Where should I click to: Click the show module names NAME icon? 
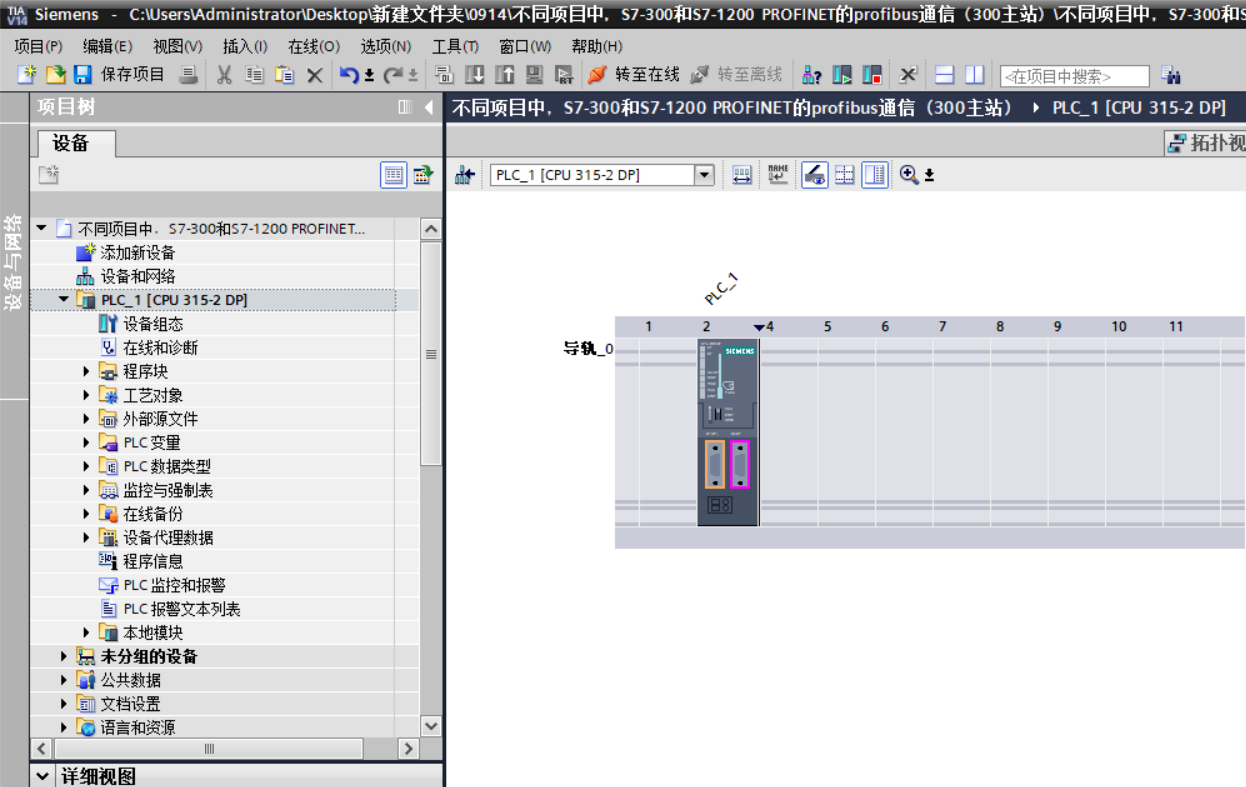[x=778, y=175]
